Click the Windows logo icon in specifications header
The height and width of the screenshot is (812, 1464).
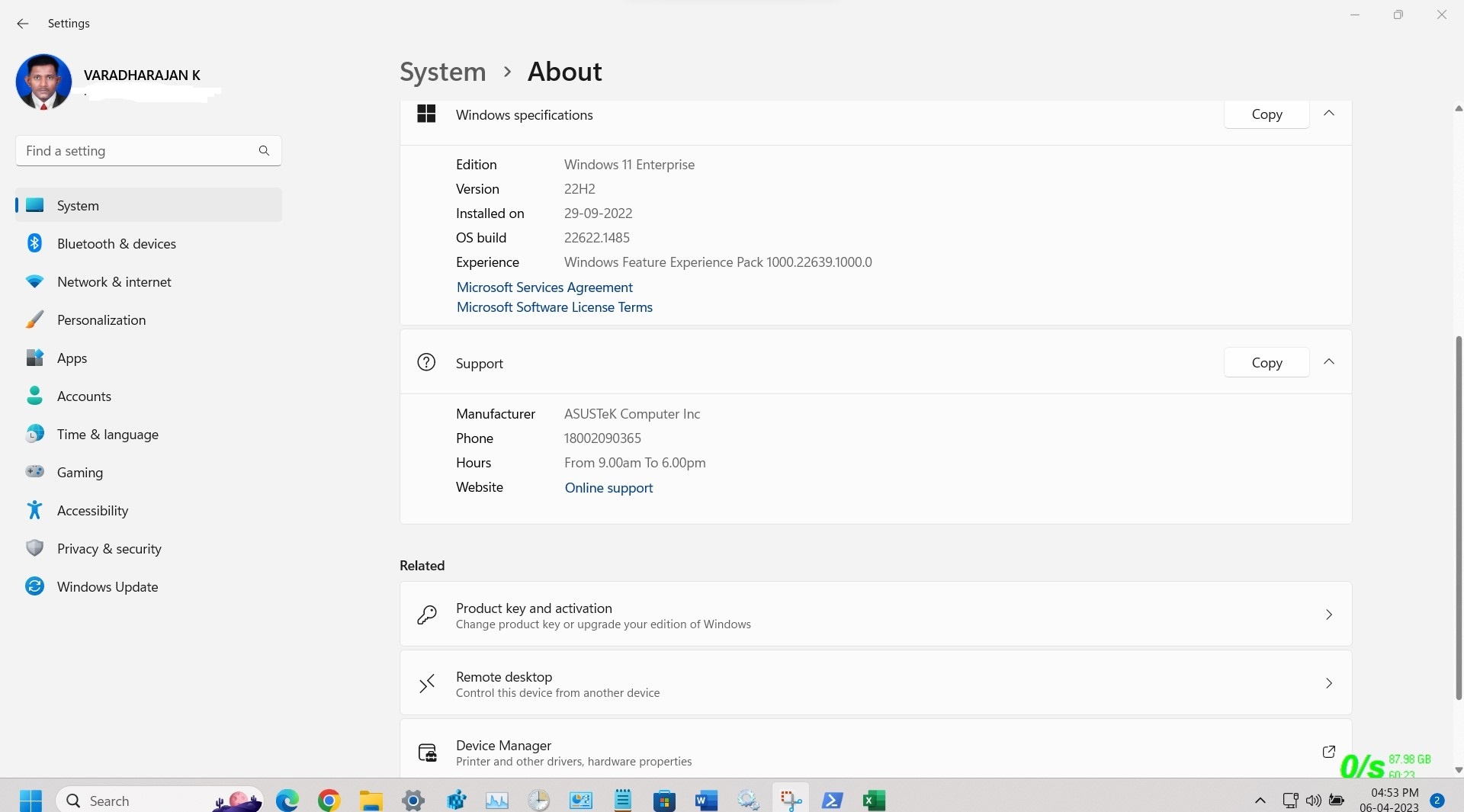pyautogui.click(x=426, y=114)
